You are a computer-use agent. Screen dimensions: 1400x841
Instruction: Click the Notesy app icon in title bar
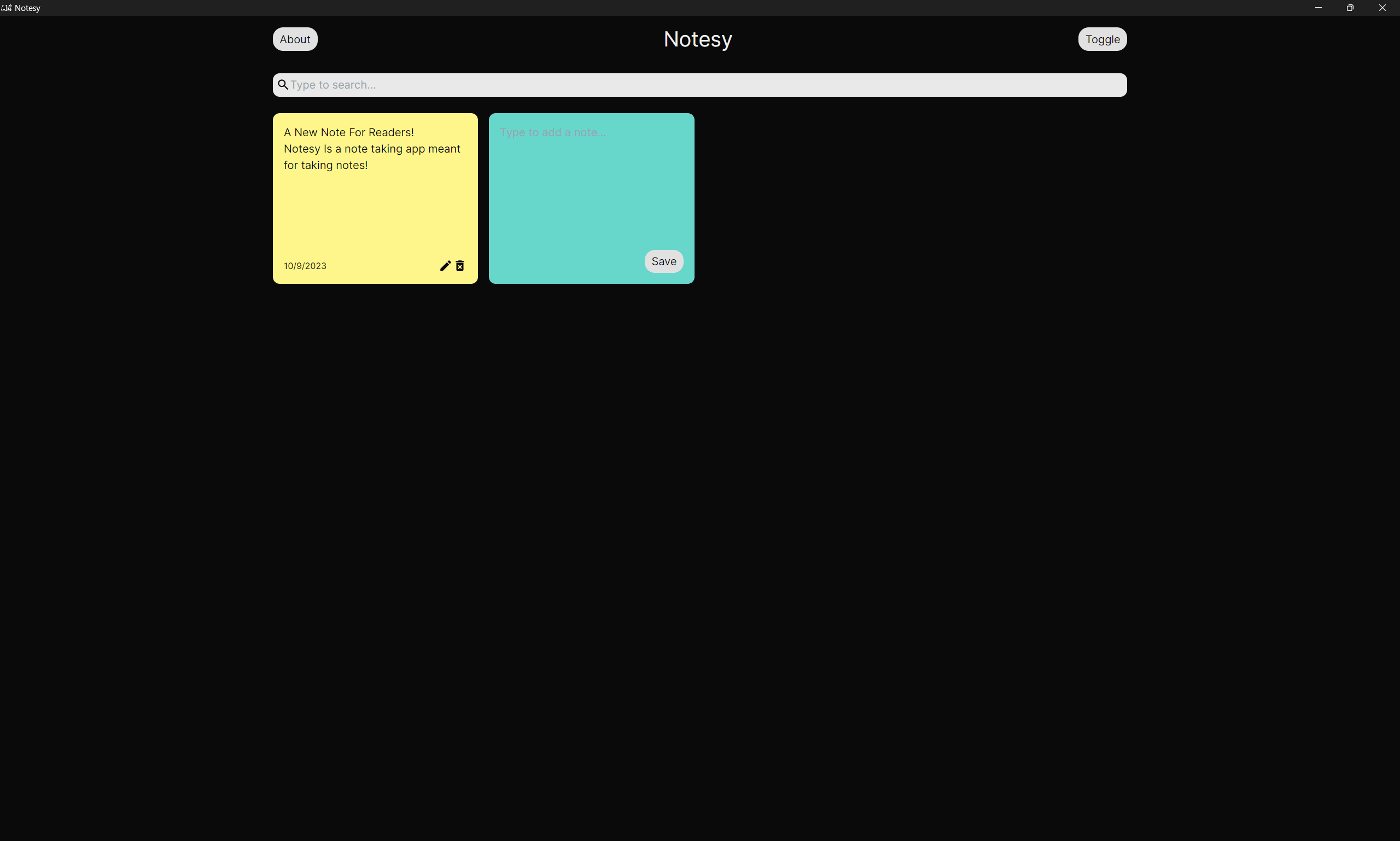coord(6,8)
